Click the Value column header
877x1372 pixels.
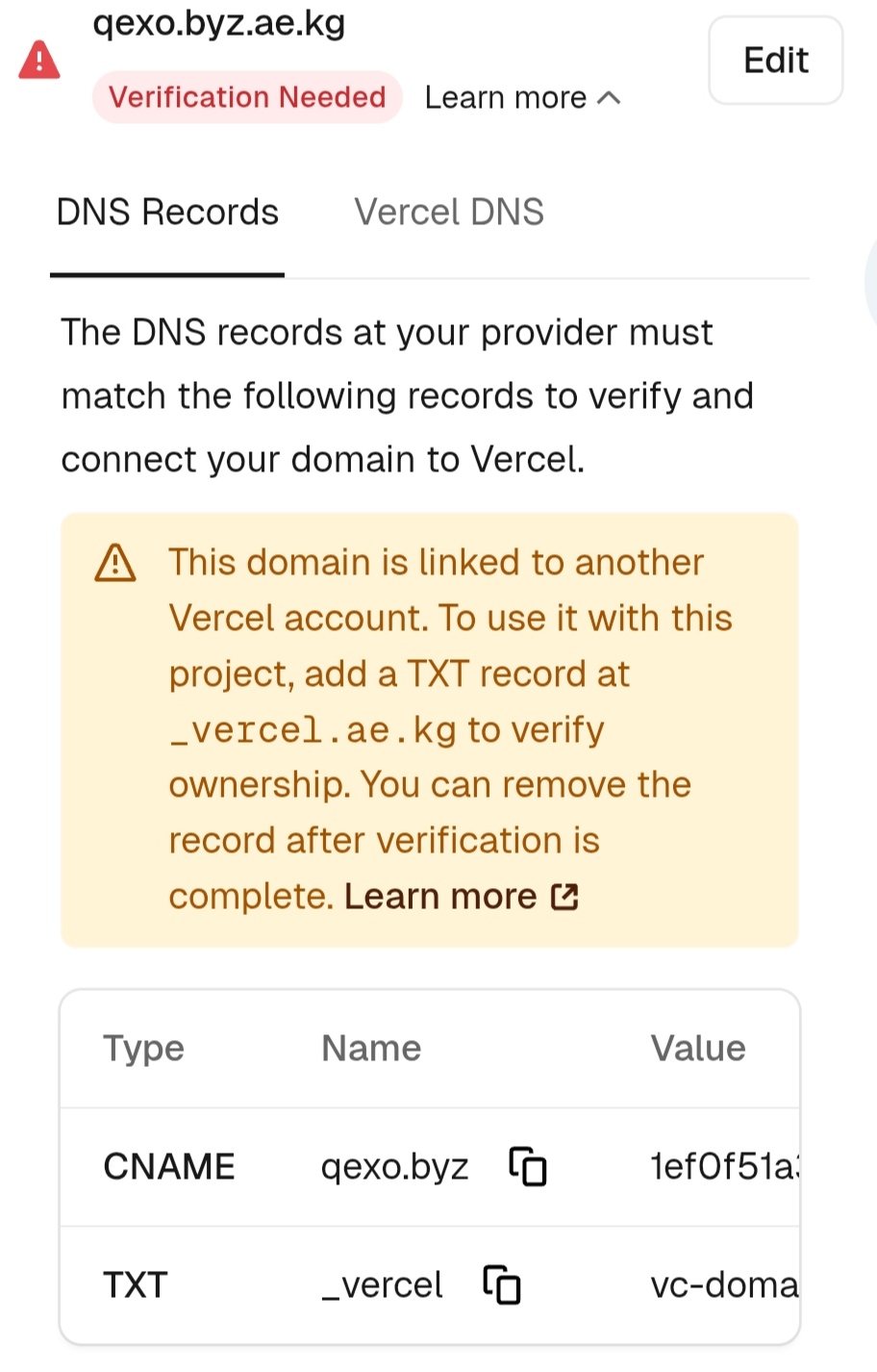[x=698, y=1048]
